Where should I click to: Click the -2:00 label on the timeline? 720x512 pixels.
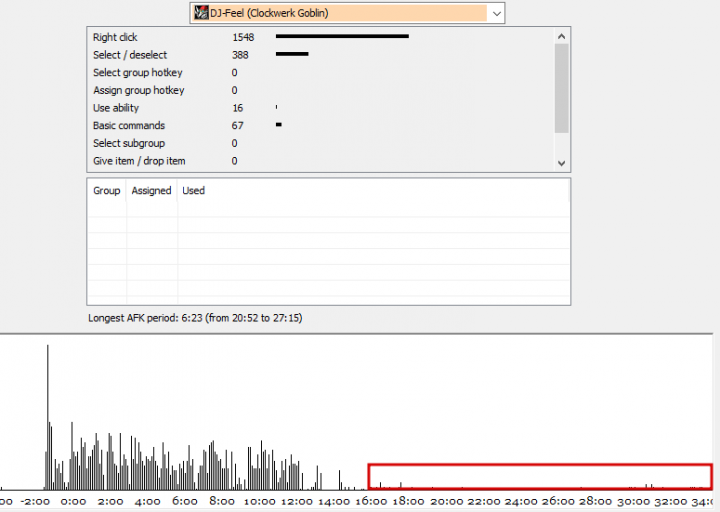point(35,501)
